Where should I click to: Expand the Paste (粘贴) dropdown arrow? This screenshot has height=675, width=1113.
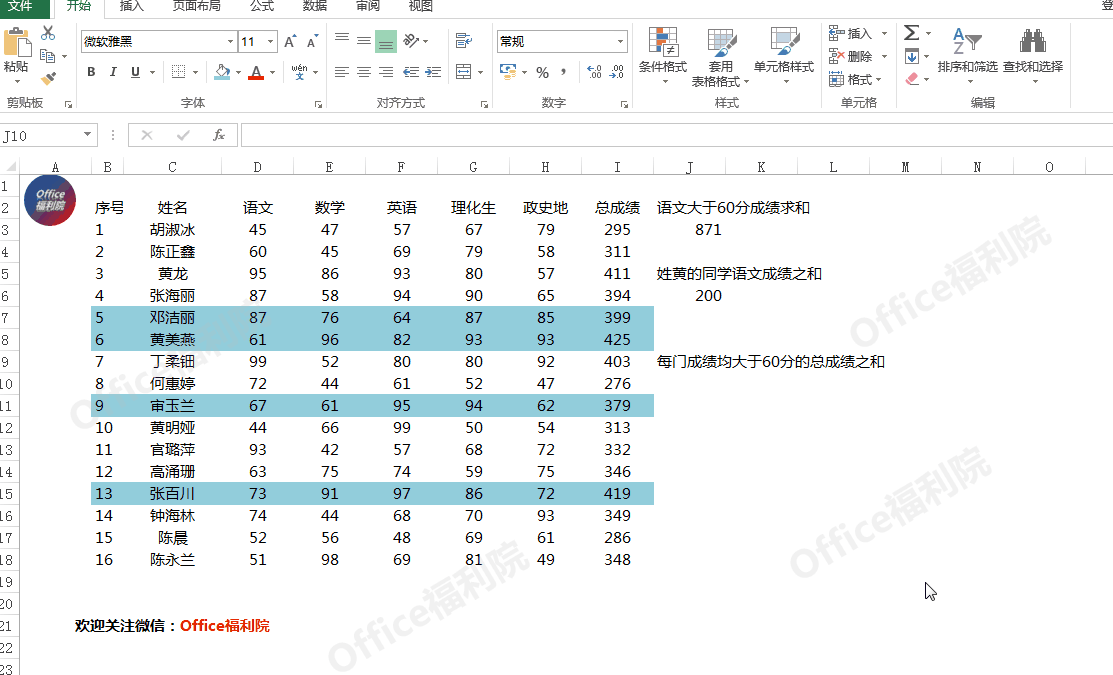click(16, 82)
